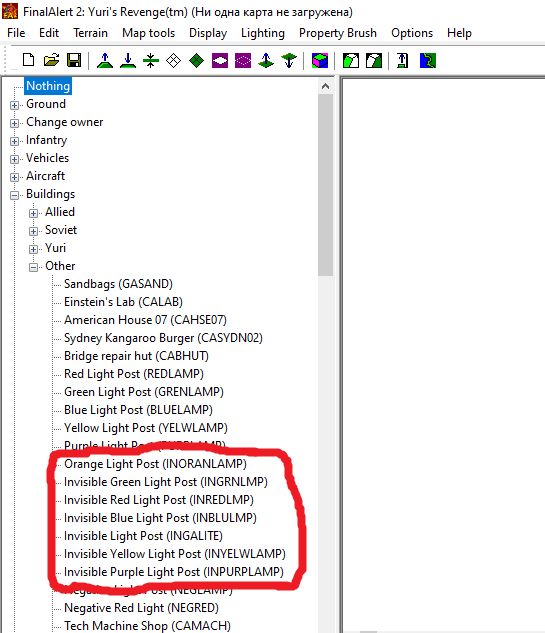The height and width of the screenshot is (633, 545).
Task: Click the white diamond hide tileset icon
Action: (x=174, y=61)
